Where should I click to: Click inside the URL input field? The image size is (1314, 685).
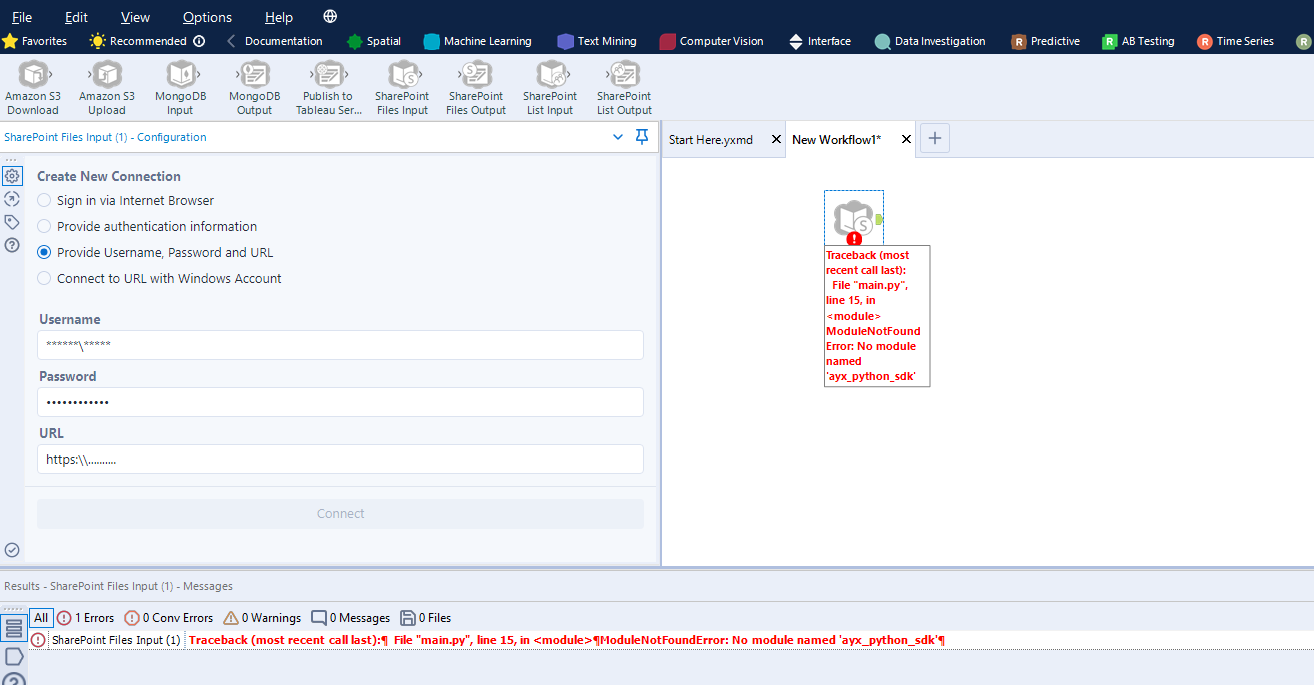click(x=340, y=459)
